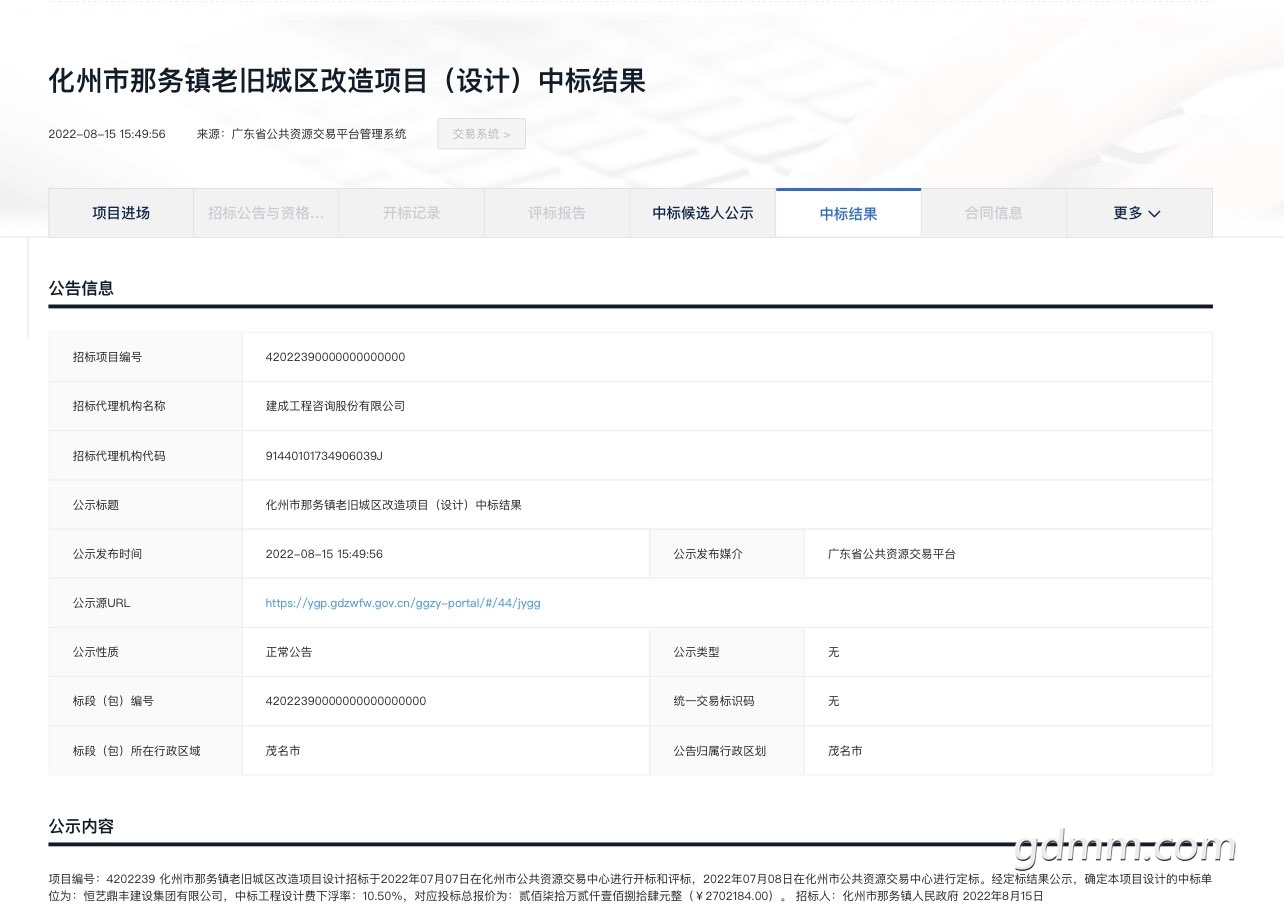Click the lot number 4202239000000000000000
This screenshot has height=910, width=1284.
[x=346, y=701]
